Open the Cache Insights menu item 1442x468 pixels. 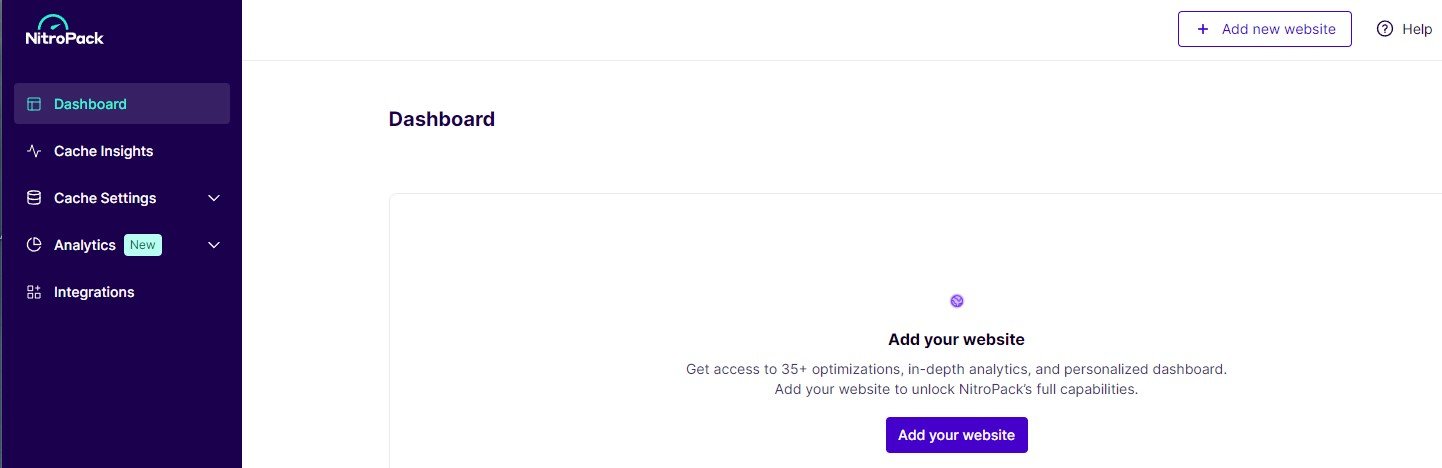pyautogui.click(x=122, y=151)
